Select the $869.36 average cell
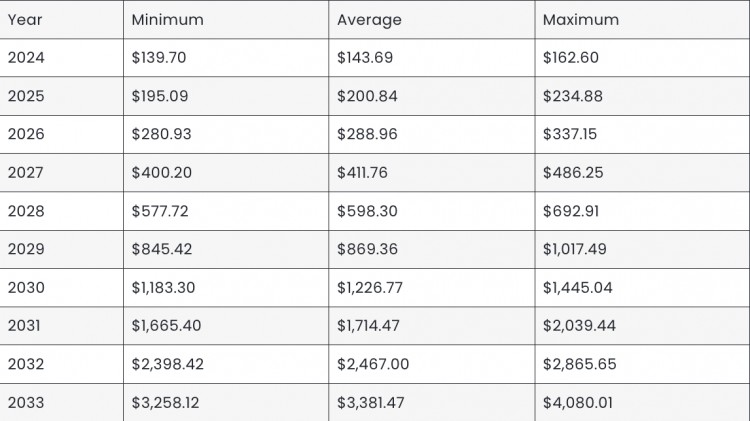750x421 pixels. (x=431, y=249)
